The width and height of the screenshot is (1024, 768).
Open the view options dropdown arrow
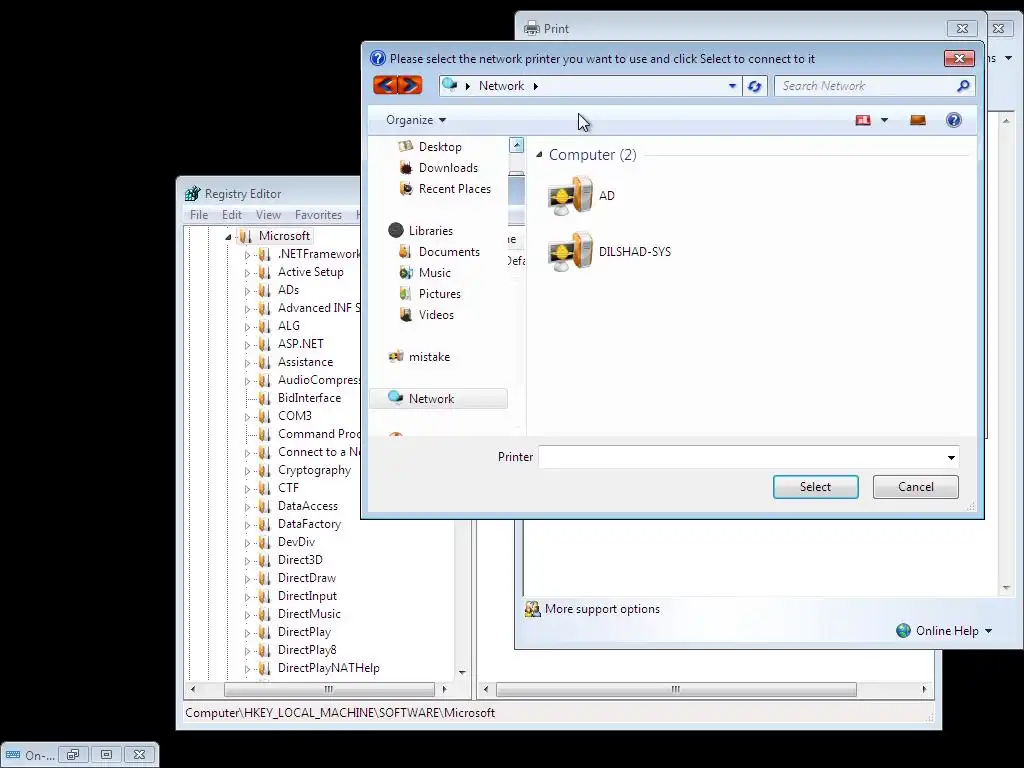pos(884,120)
